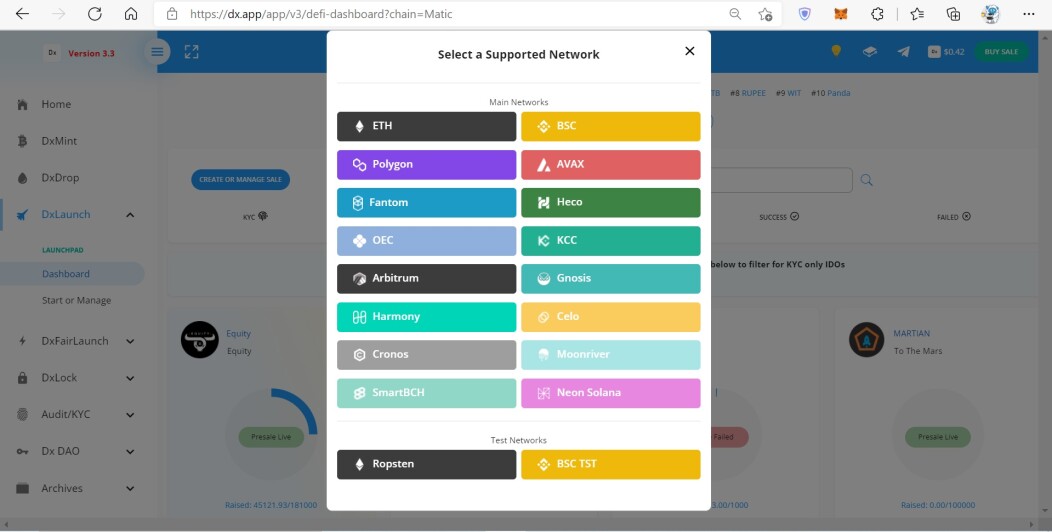Screen dimensions: 1052x532
Task: Click the MARTIAN project logo
Action: click(866, 339)
